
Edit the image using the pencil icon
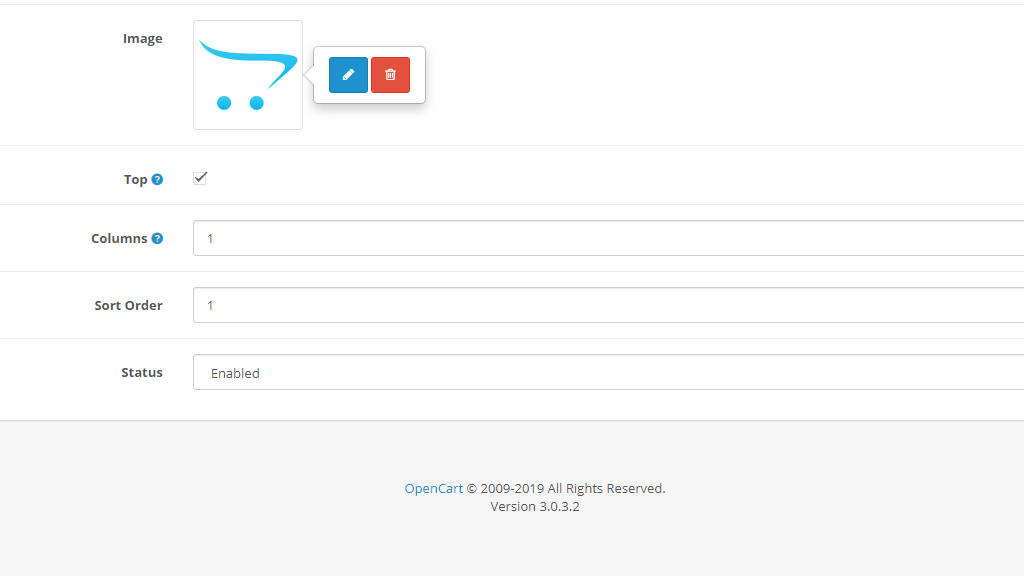point(347,75)
